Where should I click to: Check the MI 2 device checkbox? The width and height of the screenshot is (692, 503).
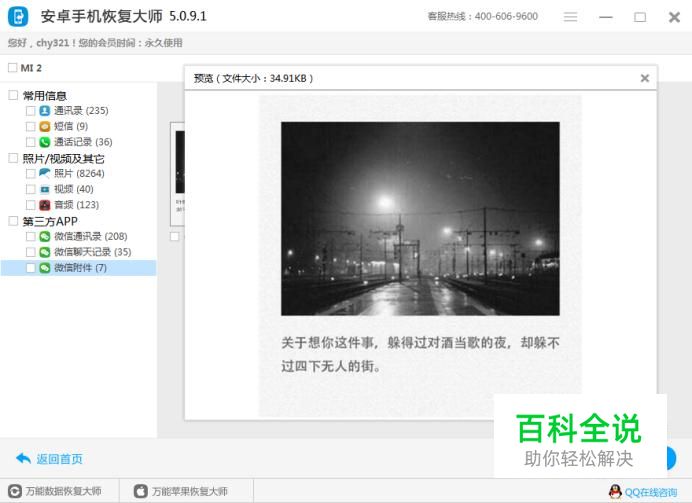click(x=12, y=68)
